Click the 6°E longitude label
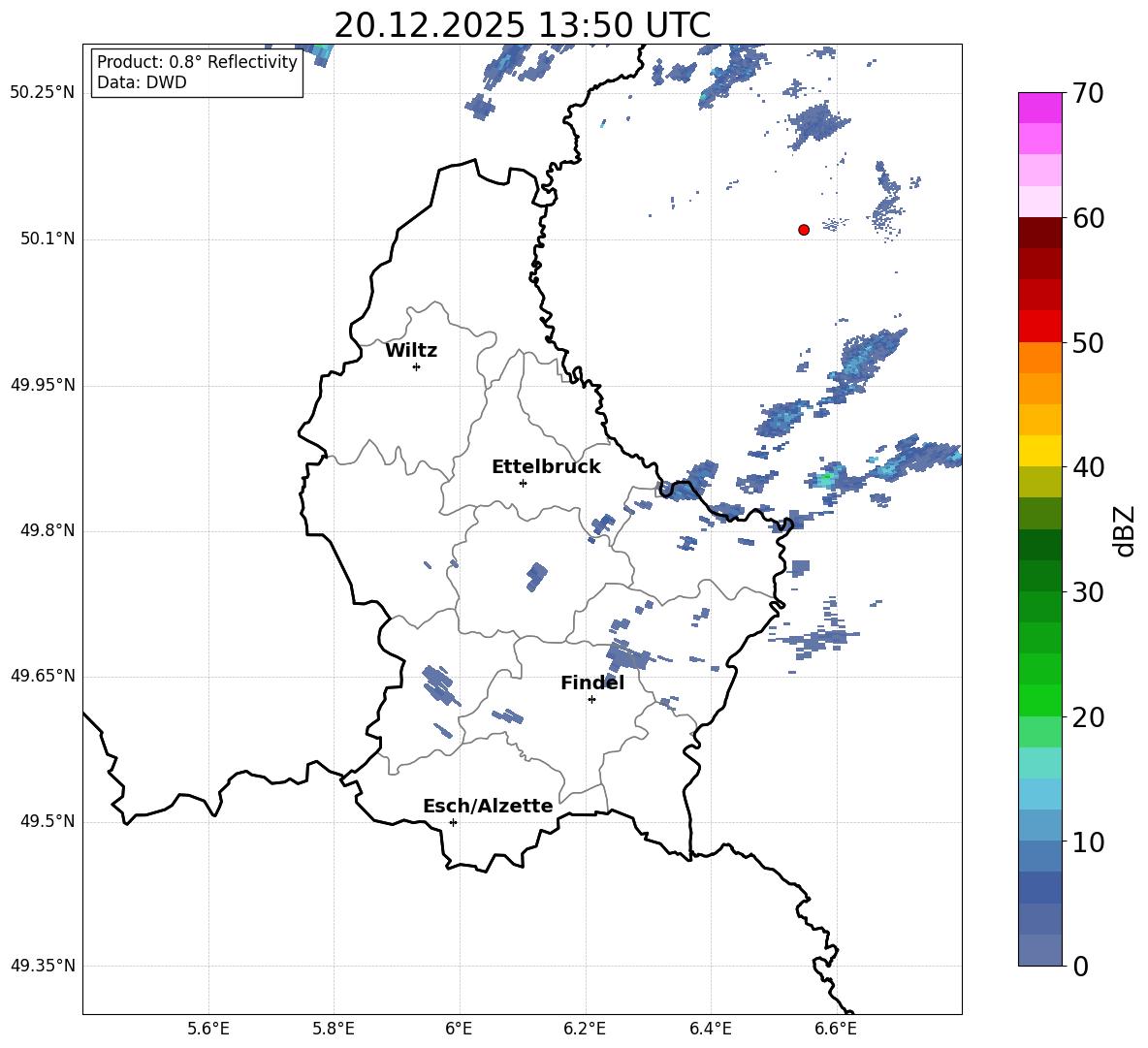 pos(459,1029)
